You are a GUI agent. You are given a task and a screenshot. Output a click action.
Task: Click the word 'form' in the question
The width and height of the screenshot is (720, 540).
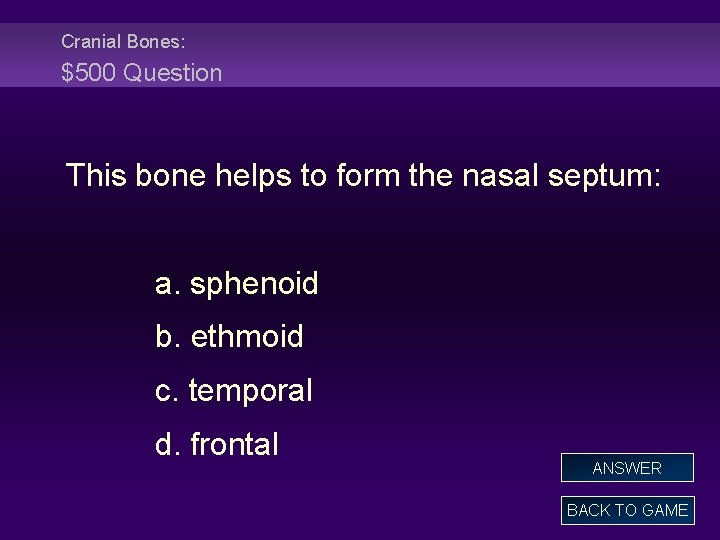[368, 175]
